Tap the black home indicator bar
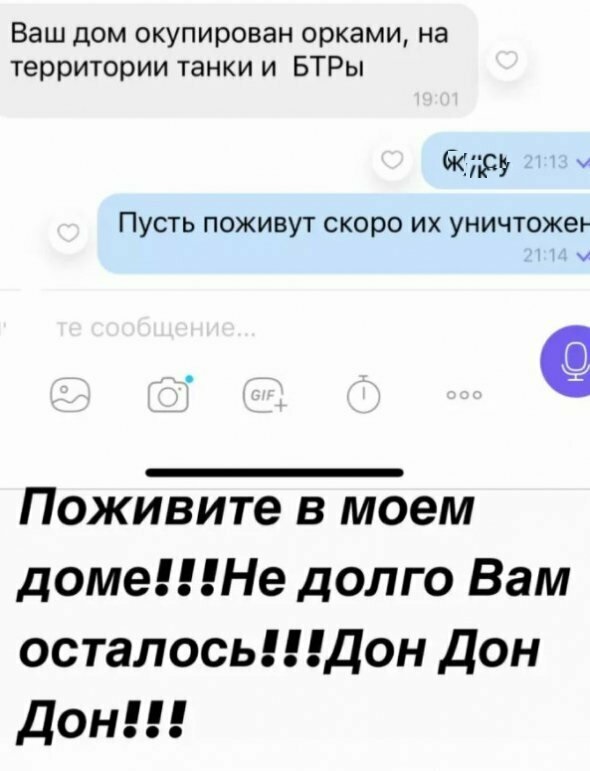The width and height of the screenshot is (590, 771). 275,472
